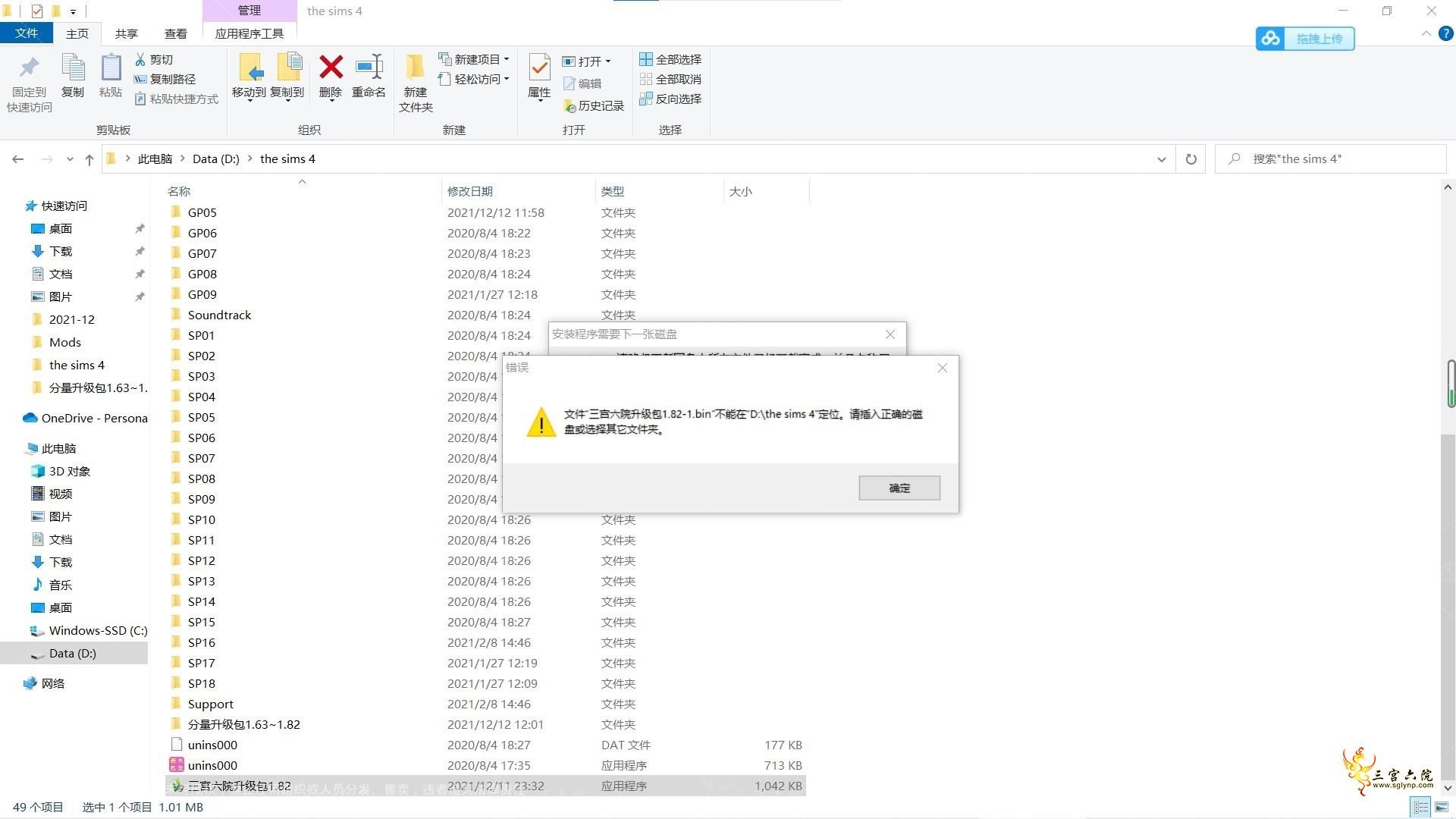Open the Application Tools tab
Screen dimensions: 1456x819
249,33
